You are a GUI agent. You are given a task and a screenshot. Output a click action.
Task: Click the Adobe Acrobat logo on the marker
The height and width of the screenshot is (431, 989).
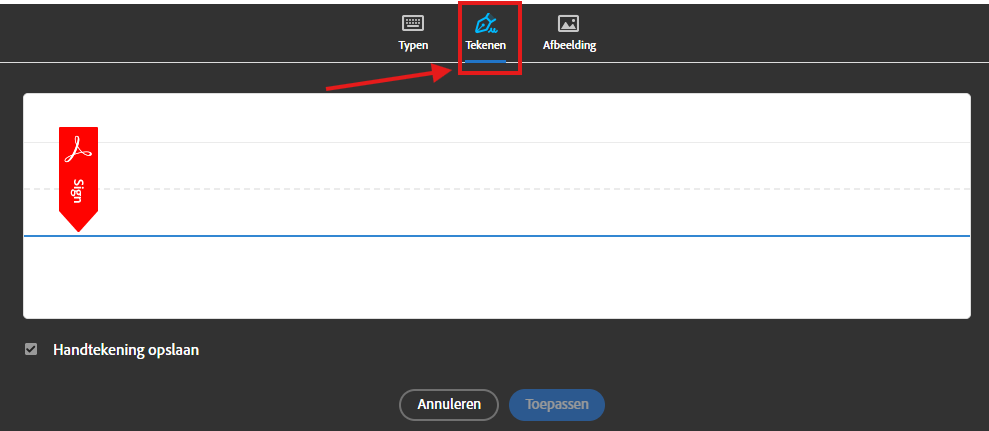point(78,149)
